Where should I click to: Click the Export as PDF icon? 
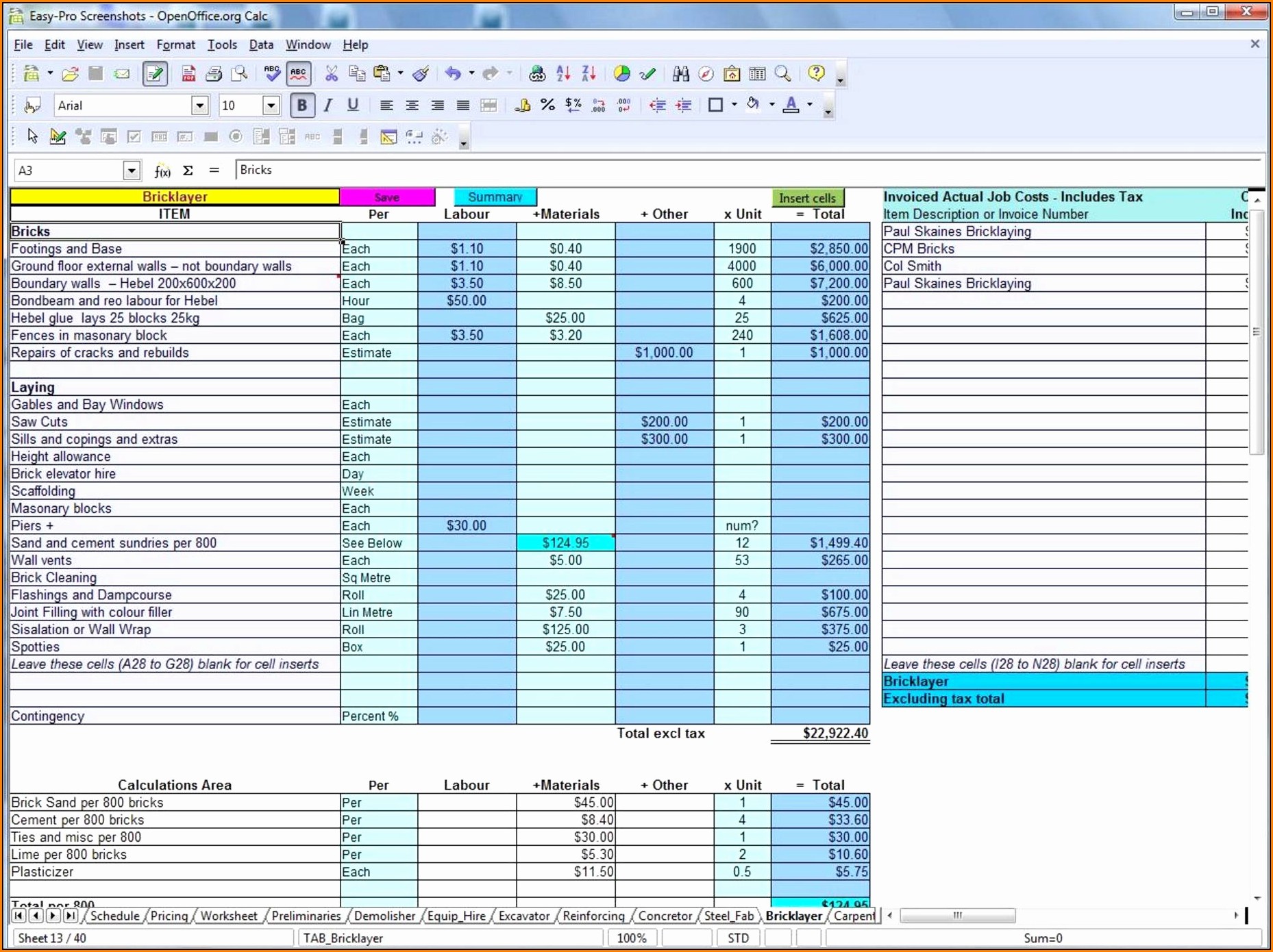point(188,74)
